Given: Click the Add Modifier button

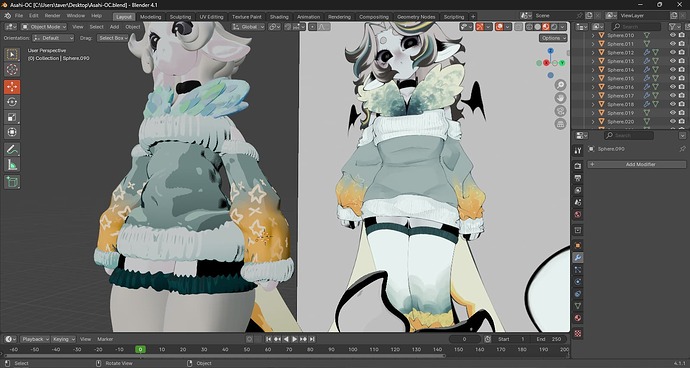Looking at the screenshot, I should pos(636,165).
